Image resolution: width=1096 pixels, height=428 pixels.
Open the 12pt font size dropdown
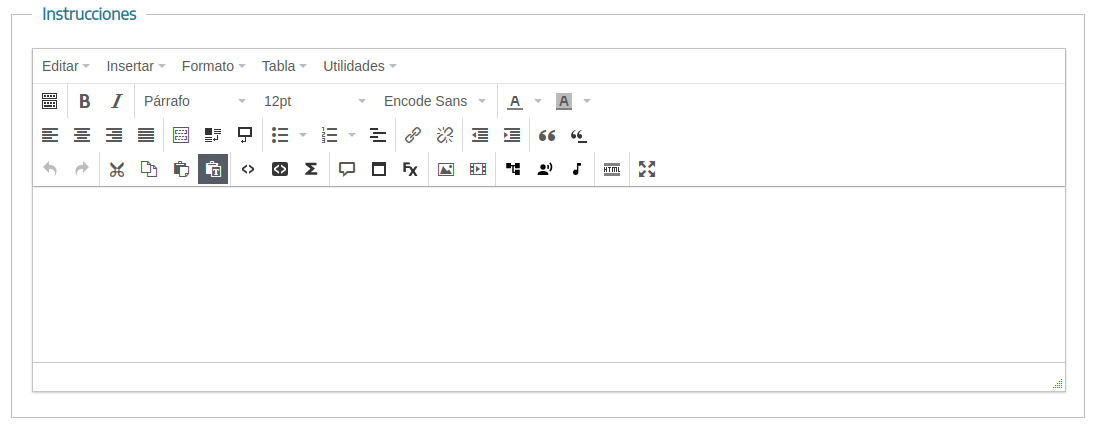(314, 101)
